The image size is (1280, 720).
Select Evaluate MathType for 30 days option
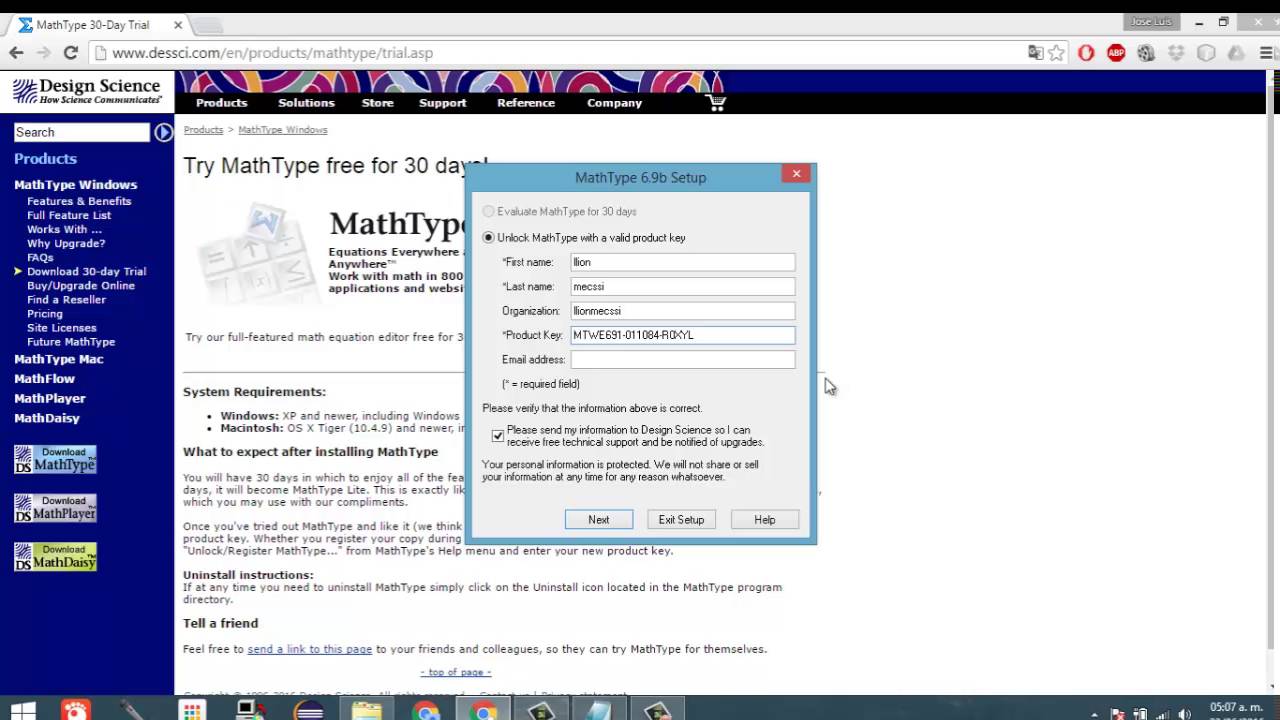point(560,211)
